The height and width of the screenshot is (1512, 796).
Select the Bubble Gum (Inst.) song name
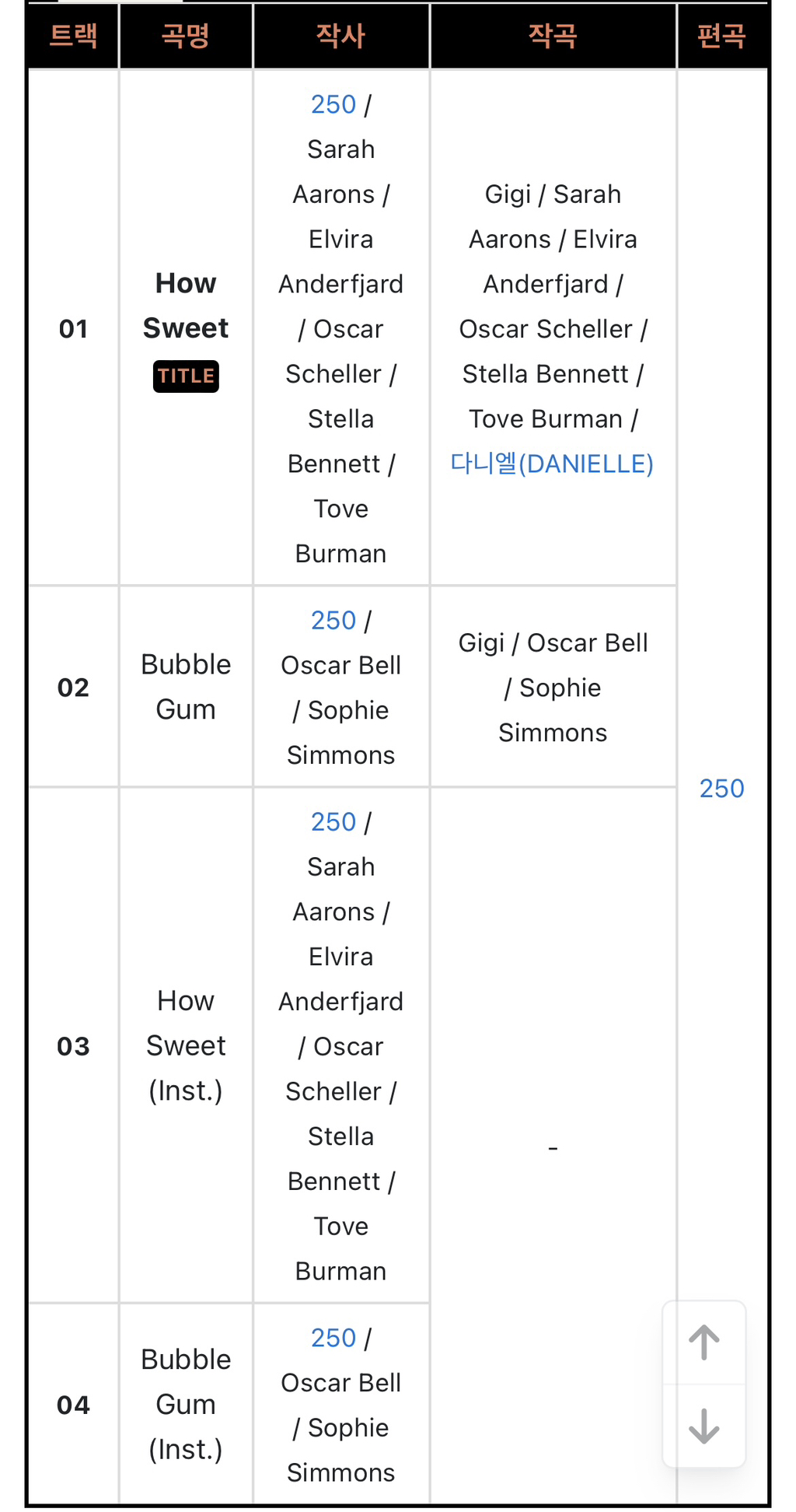point(186,1404)
